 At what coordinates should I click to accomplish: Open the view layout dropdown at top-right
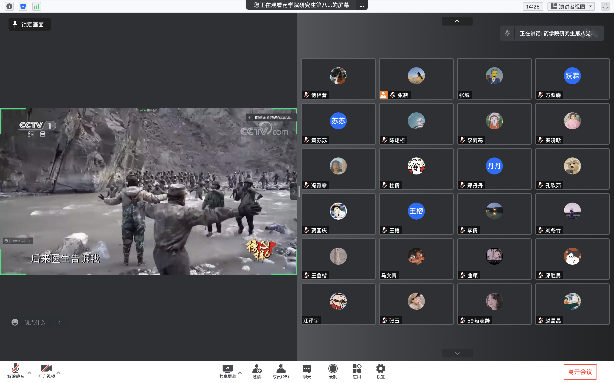(x=571, y=6)
